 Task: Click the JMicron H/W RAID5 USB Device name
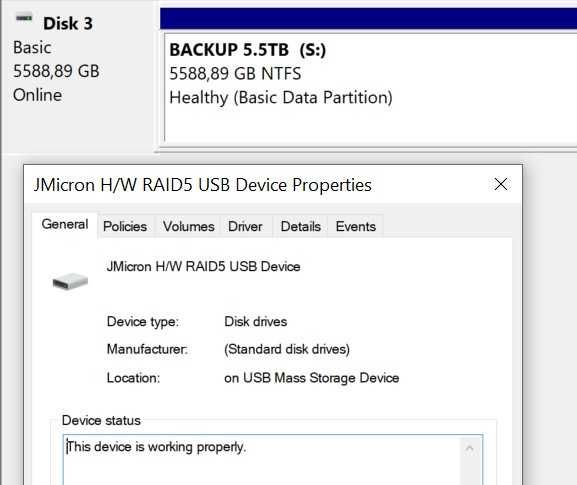[x=203, y=266]
